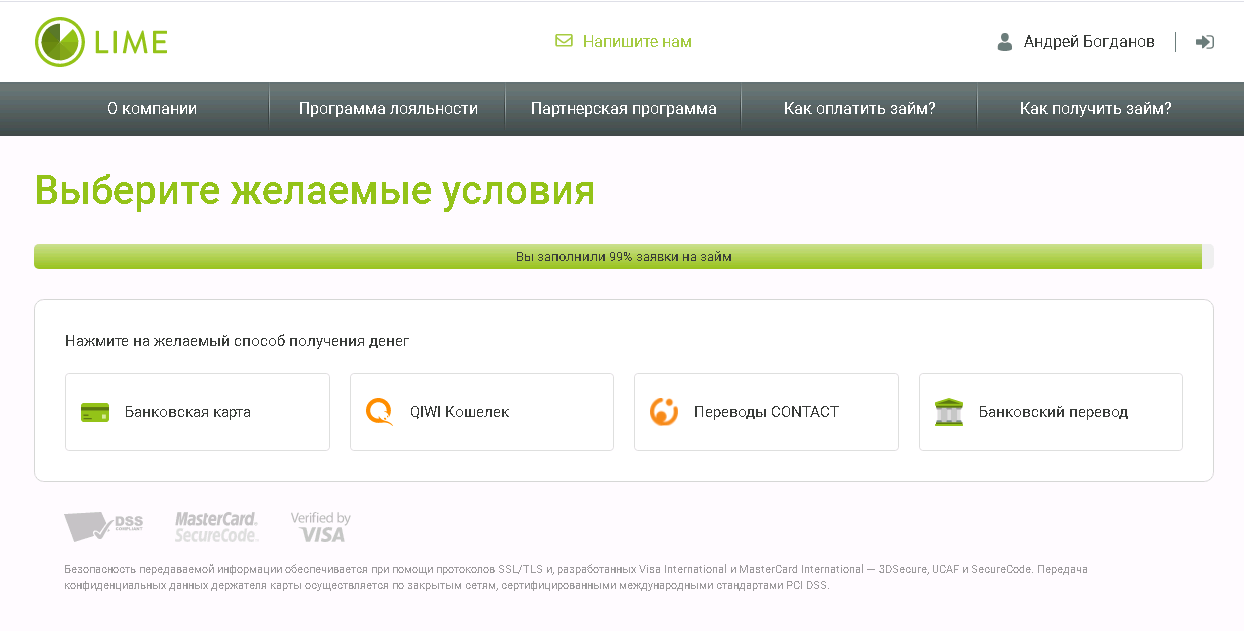This screenshot has height=631, width=1244.
Task: Click the MasterCard SecureCode logo
Action: click(x=216, y=527)
